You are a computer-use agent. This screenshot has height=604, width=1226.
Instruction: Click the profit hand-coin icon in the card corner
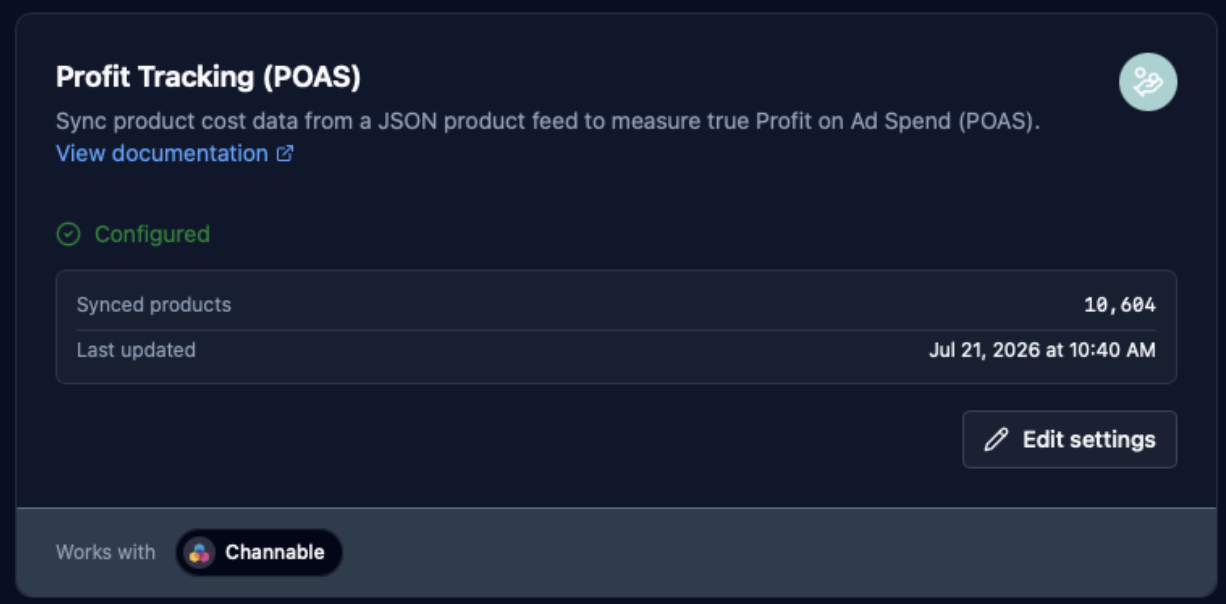(1147, 82)
